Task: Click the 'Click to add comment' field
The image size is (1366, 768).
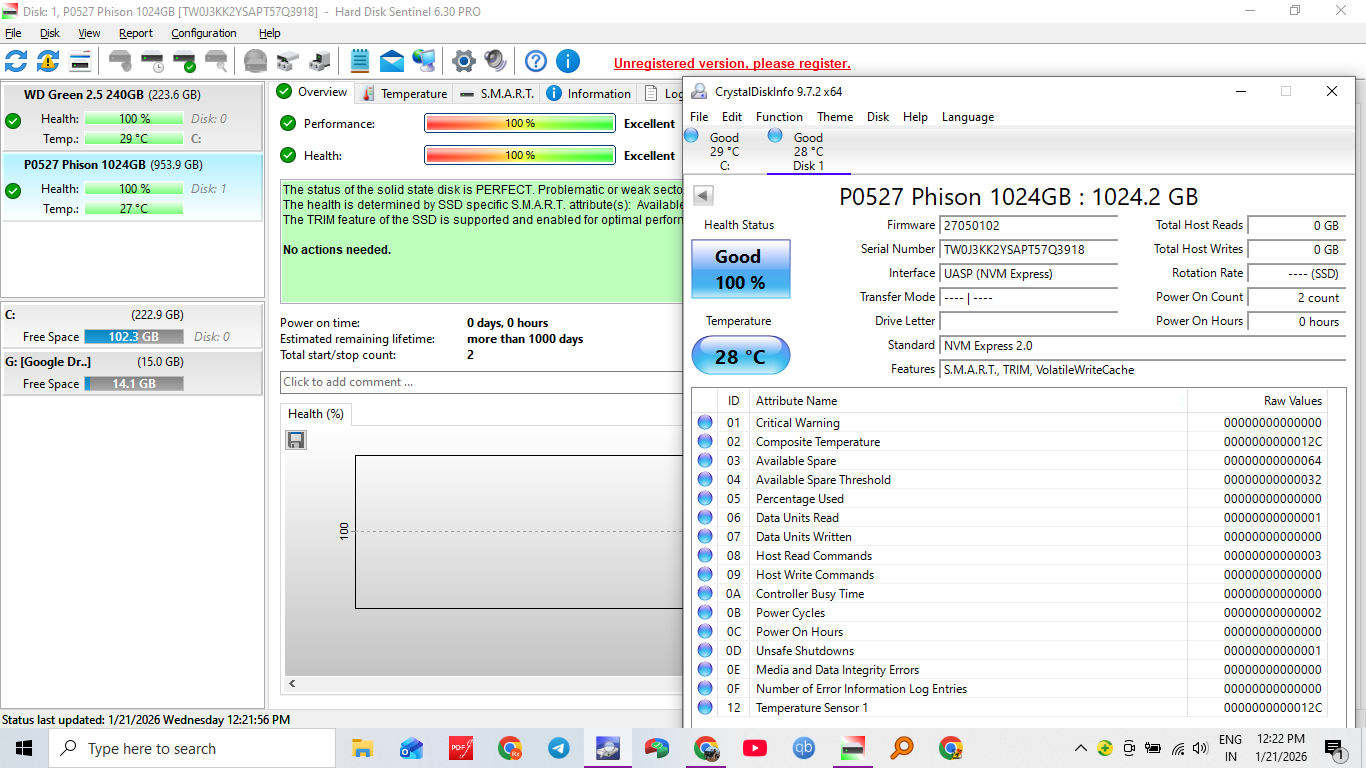Action: 480,382
